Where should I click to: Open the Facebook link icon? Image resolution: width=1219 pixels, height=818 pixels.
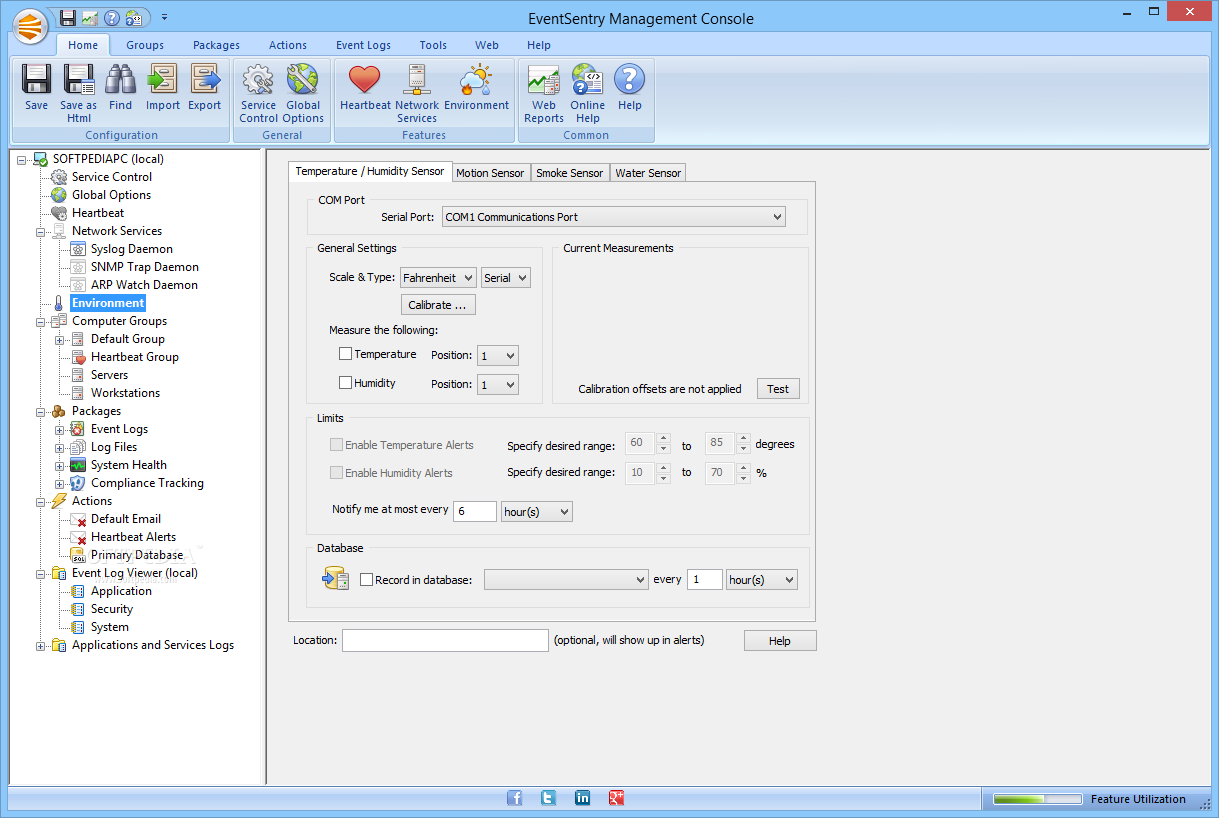514,798
